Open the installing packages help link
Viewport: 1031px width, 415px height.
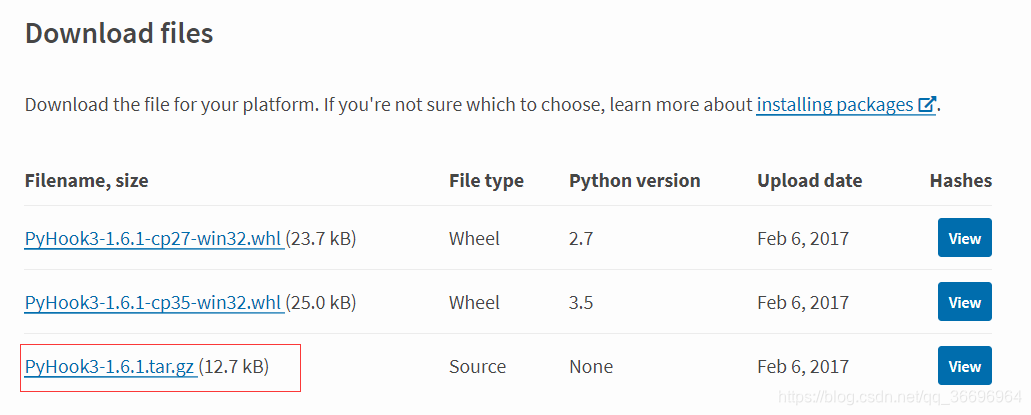click(x=846, y=105)
